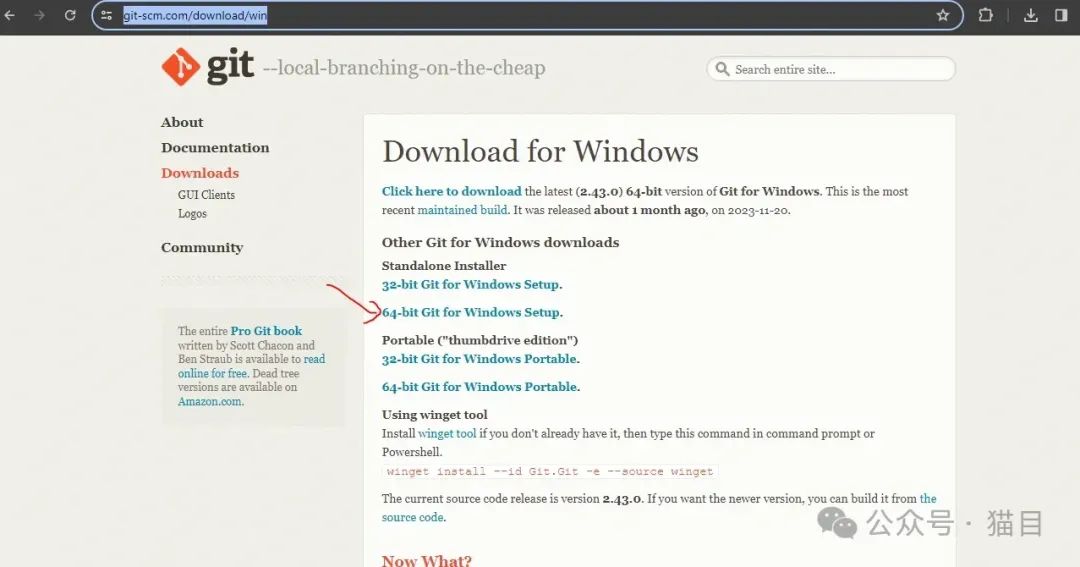The image size is (1080, 567).
Task: Open the 'winget tool' link
Action: tap(447, 433)
